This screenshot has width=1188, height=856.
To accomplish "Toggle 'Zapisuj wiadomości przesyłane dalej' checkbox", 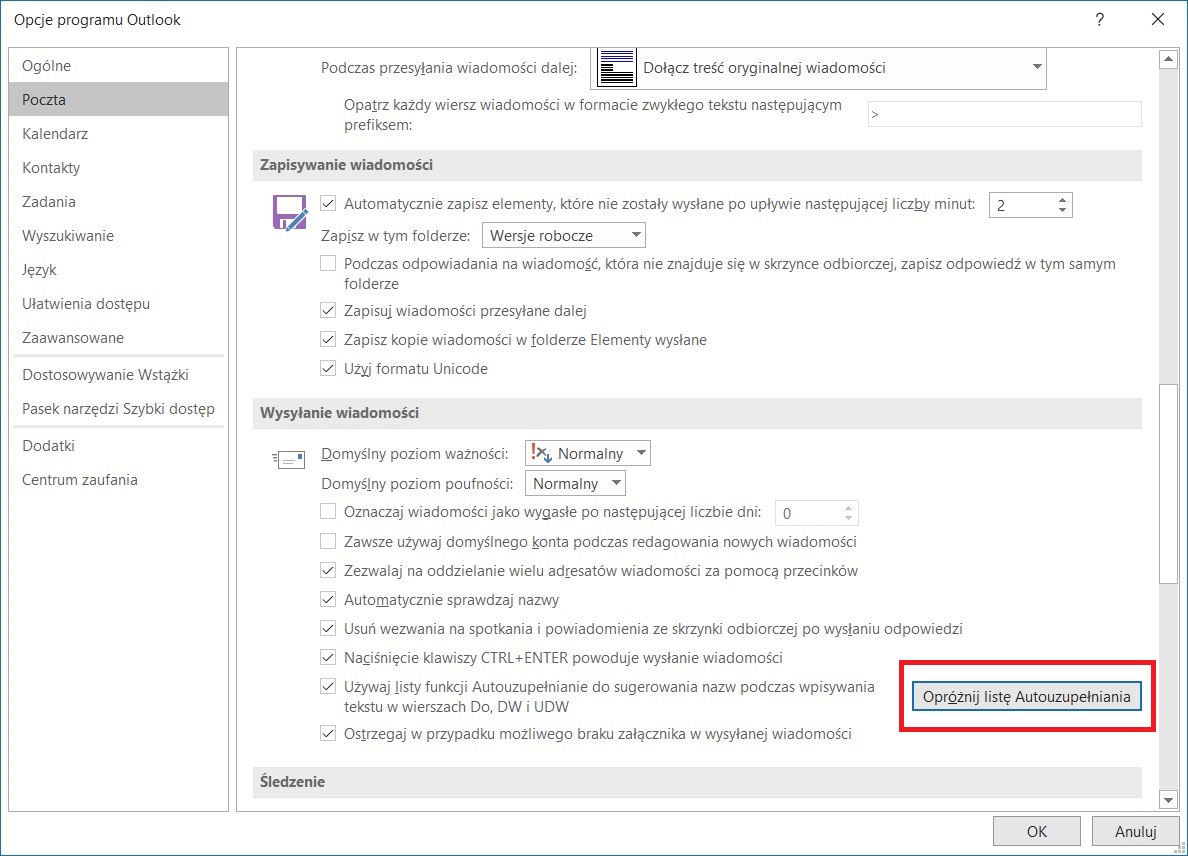I will (328, 310).
